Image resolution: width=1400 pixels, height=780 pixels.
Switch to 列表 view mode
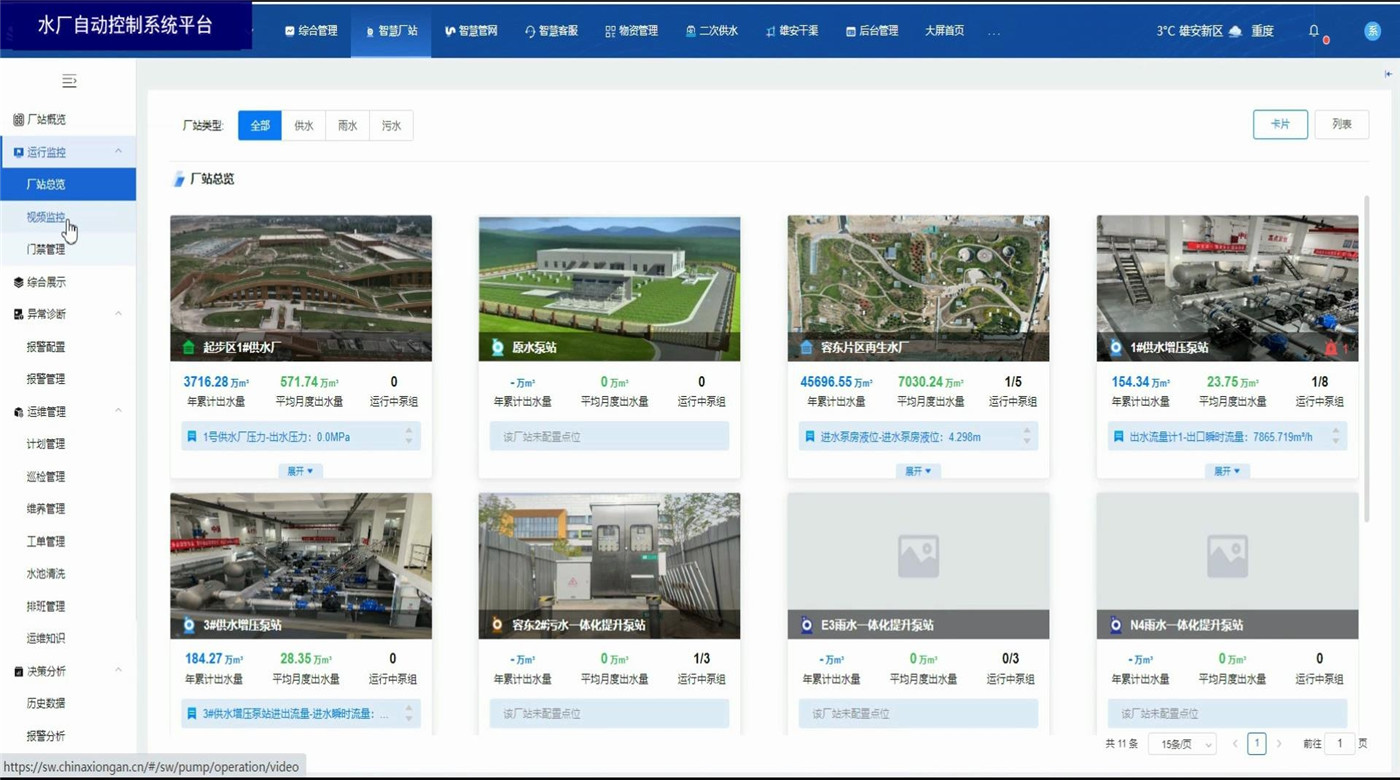point(1341,124)
